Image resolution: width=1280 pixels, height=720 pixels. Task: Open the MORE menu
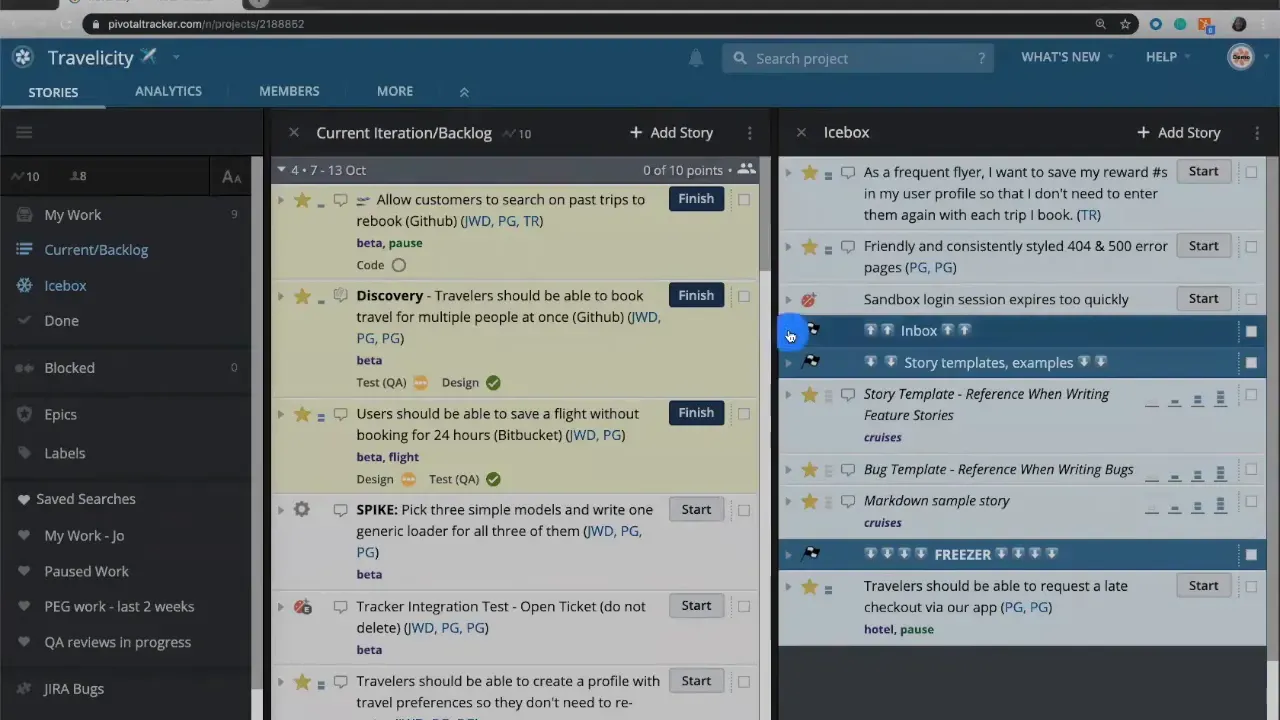(394, 91)
